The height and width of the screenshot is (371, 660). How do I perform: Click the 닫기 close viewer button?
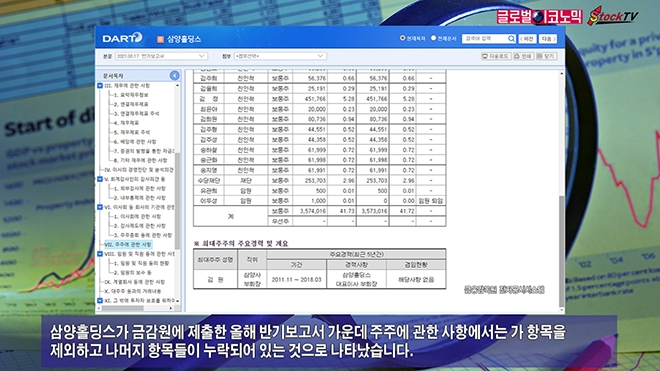click(x=546, y=56)
